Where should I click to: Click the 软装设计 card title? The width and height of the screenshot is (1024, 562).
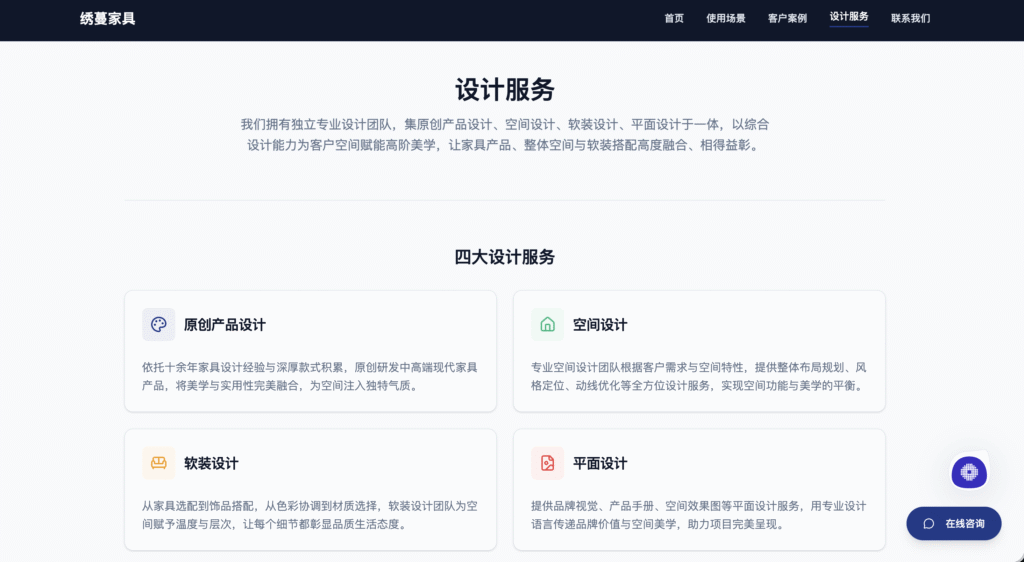tap(211, 464)
